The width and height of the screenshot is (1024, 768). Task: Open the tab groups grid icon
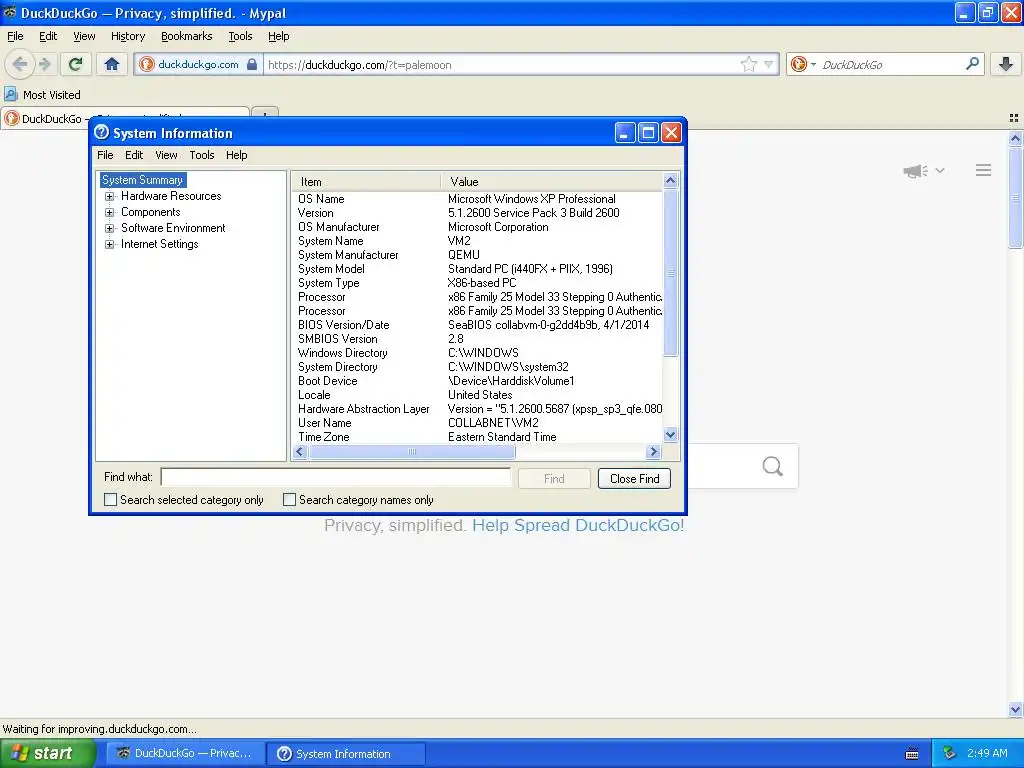tap(1014, 118)
